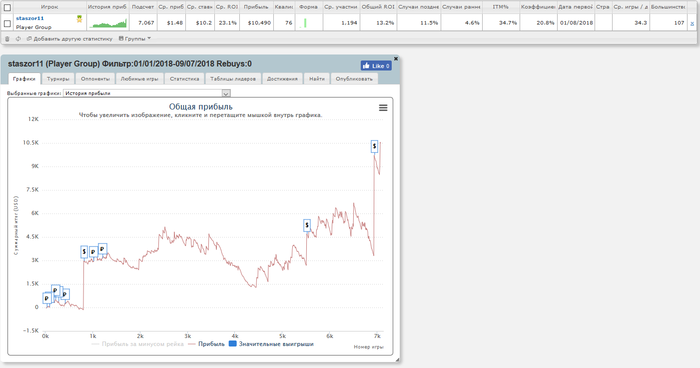Close the staszor11 graph panel
This screenshot has height=368, width=700.
(396, 59)
